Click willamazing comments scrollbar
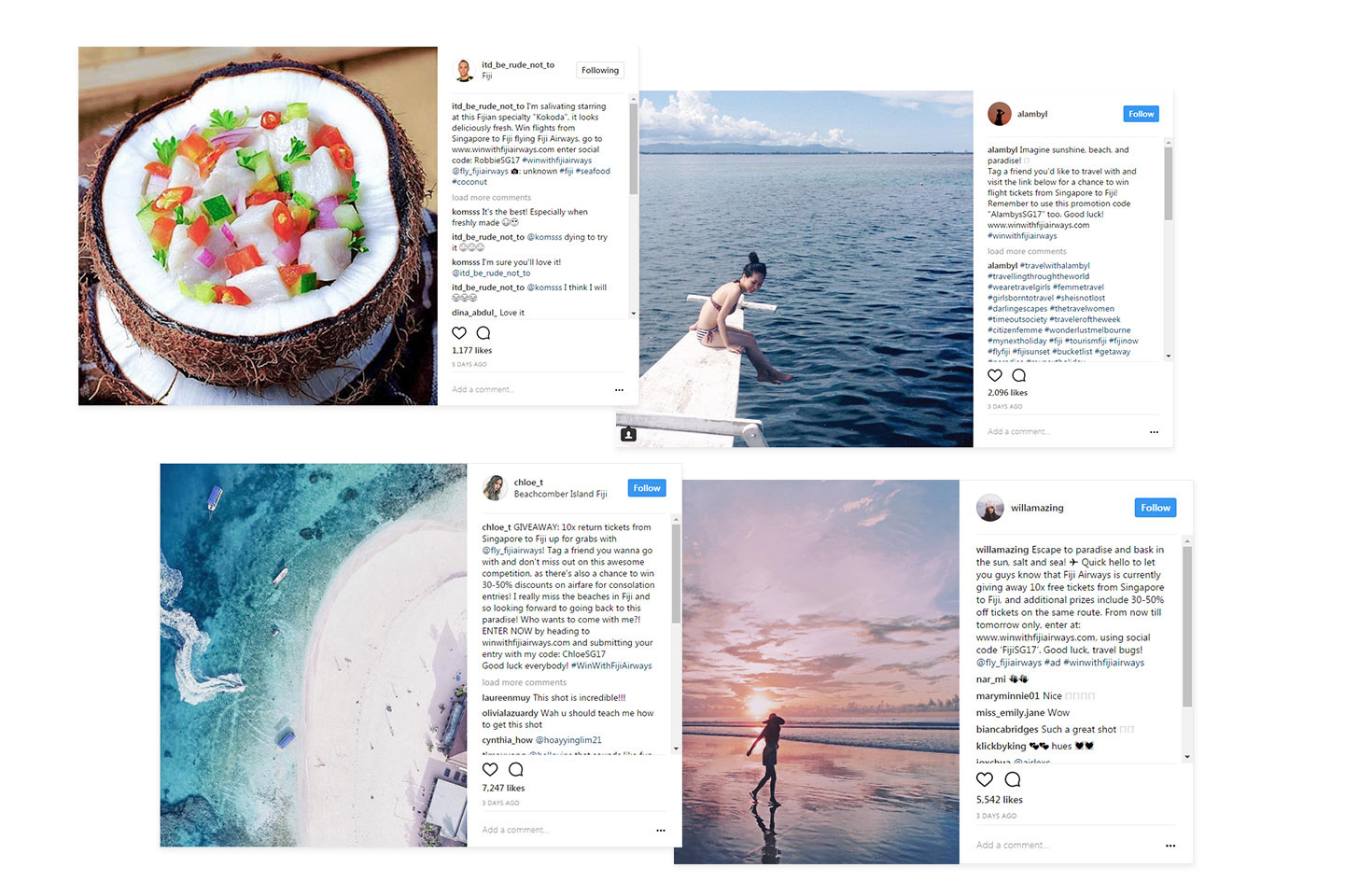The image size is (1345, 896). tap(1187, 625)
